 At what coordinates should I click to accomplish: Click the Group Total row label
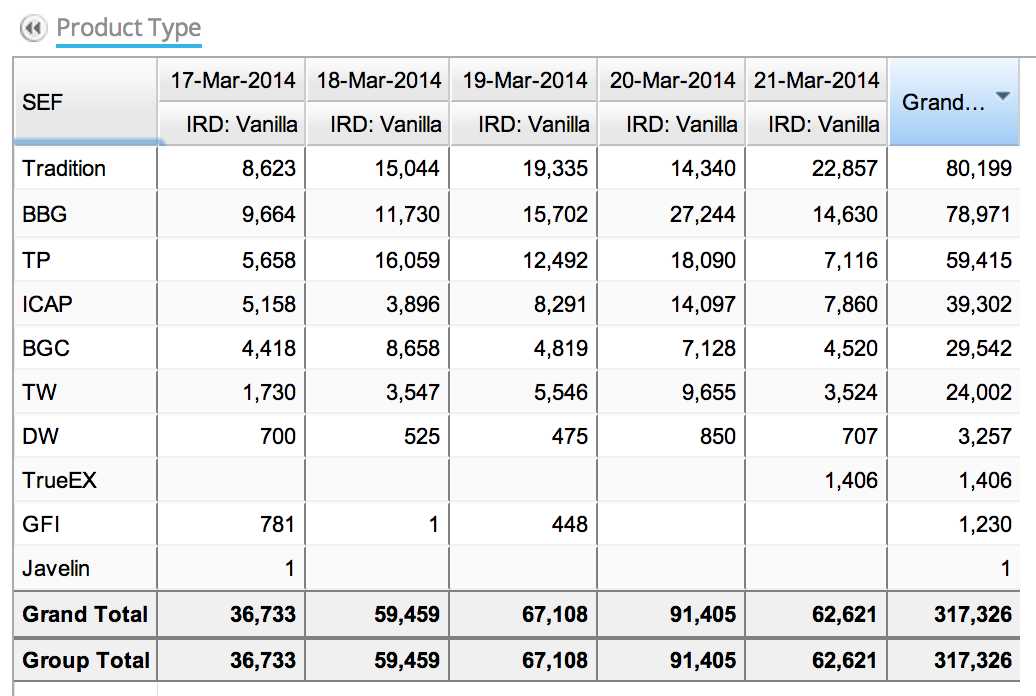click(86, 660)
